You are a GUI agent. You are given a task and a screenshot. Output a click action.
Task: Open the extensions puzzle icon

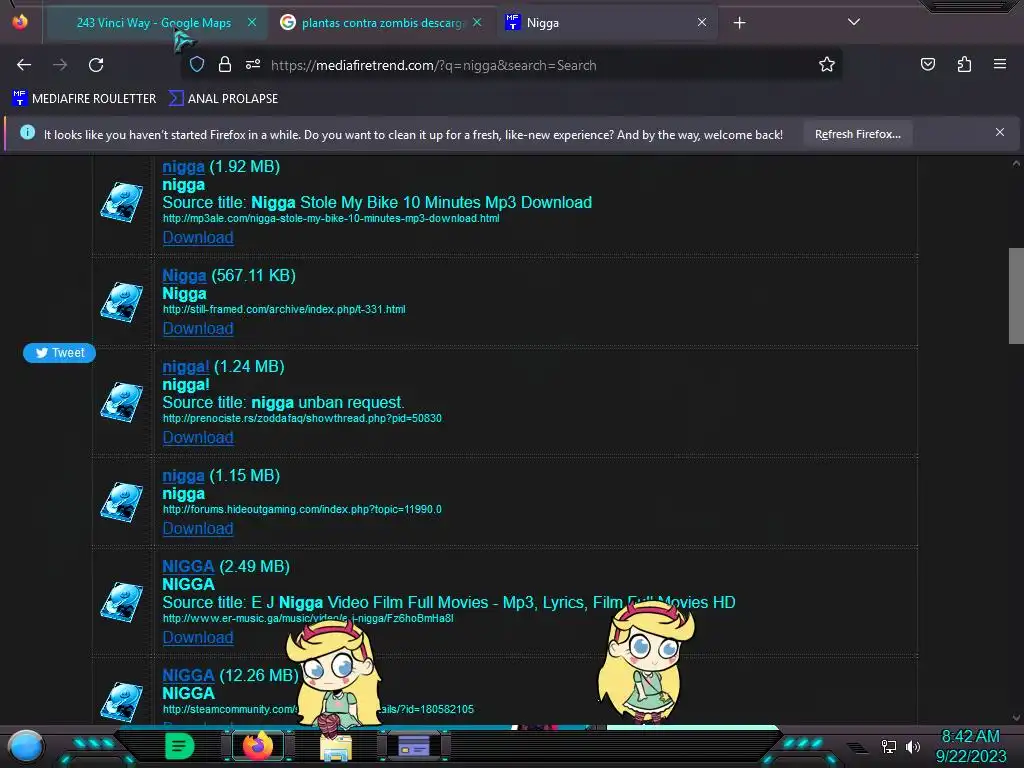coord(964,64)
